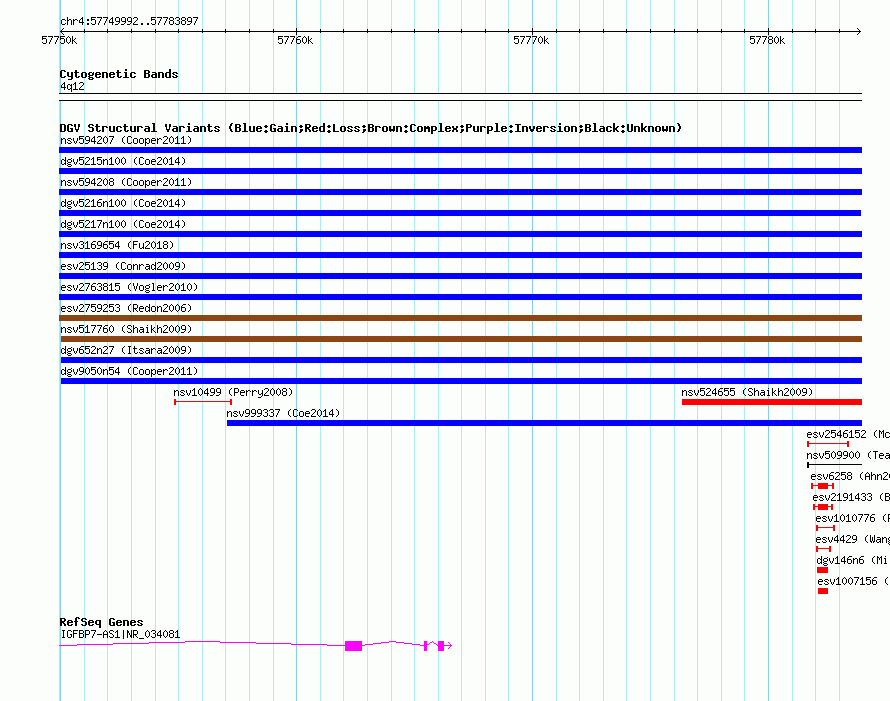Click the 57750k ruler mark
Viewport: 890px width, 701px height.
coord(59,40)
